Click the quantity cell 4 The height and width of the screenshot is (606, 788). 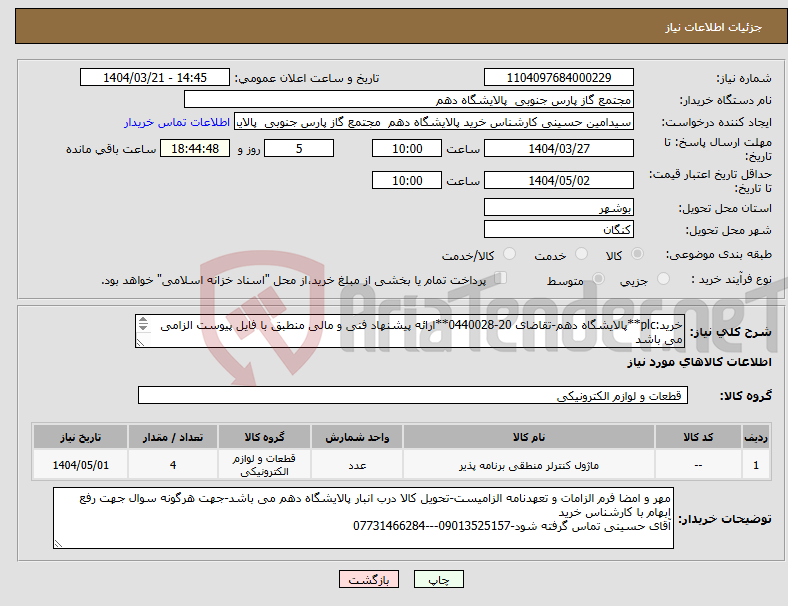173,465
